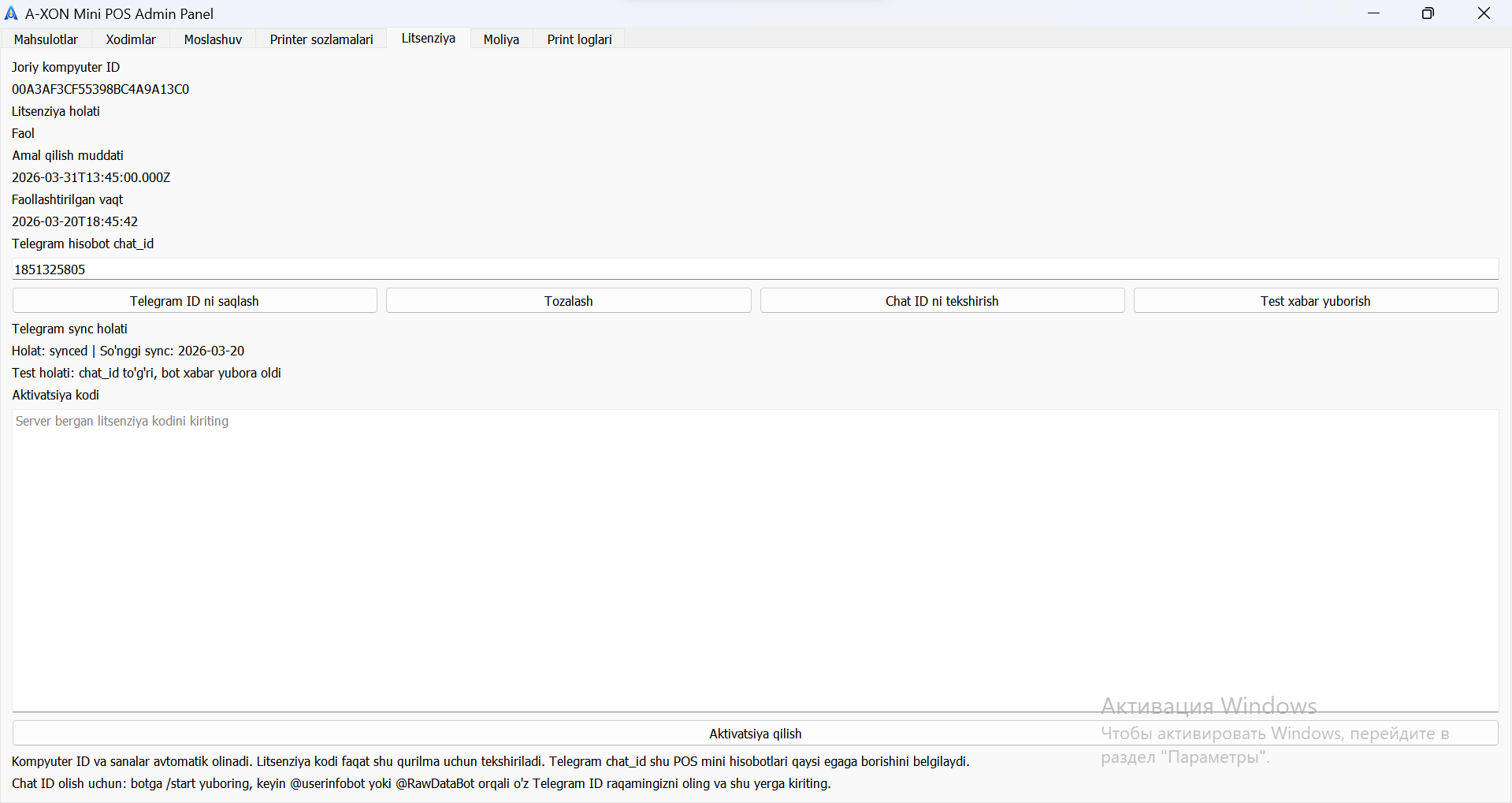Switch to the Moliya tab

pos(501,39)
